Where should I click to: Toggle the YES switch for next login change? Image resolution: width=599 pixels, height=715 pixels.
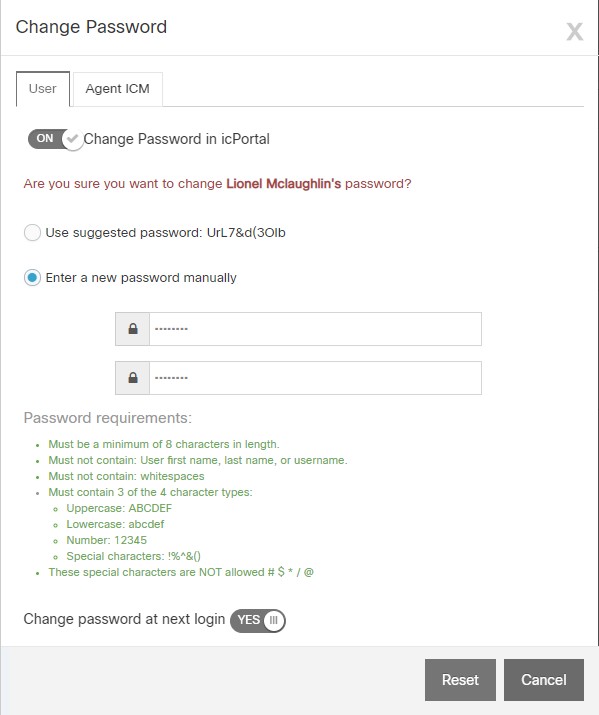pos(258,621)
